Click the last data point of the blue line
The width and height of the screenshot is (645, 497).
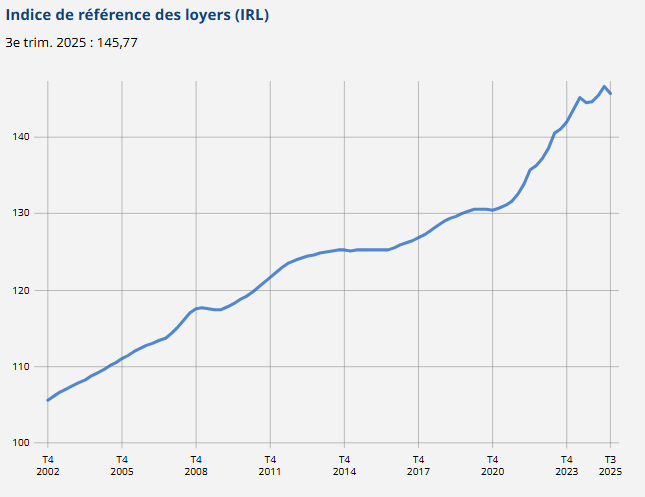point(611,93)
